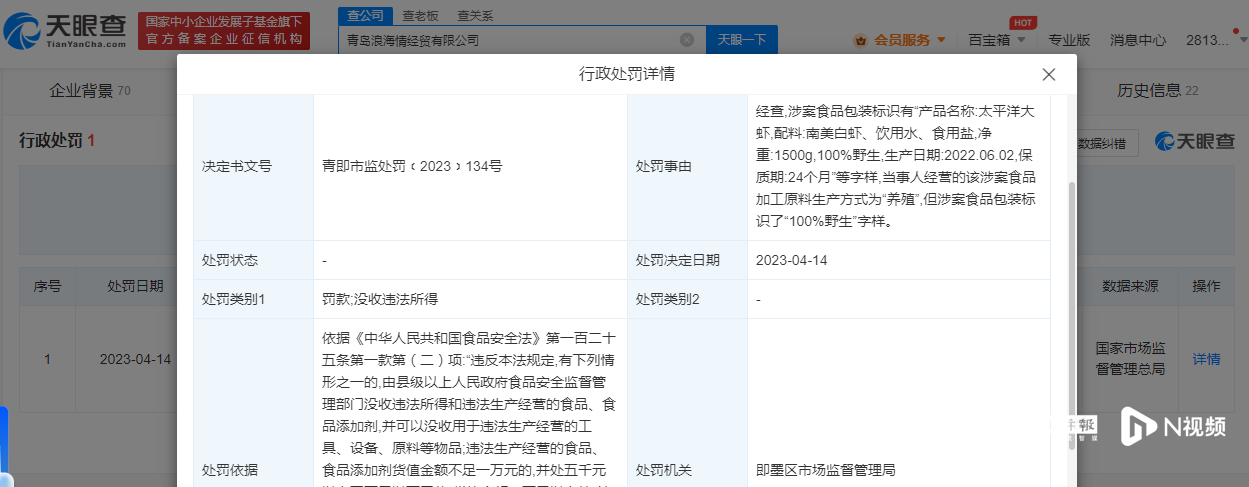This screenshot has height=487, width=1249.
Task: Click the dialog's vertical scrollbar
Action: pyautogui.click(x=1071, y=300)
